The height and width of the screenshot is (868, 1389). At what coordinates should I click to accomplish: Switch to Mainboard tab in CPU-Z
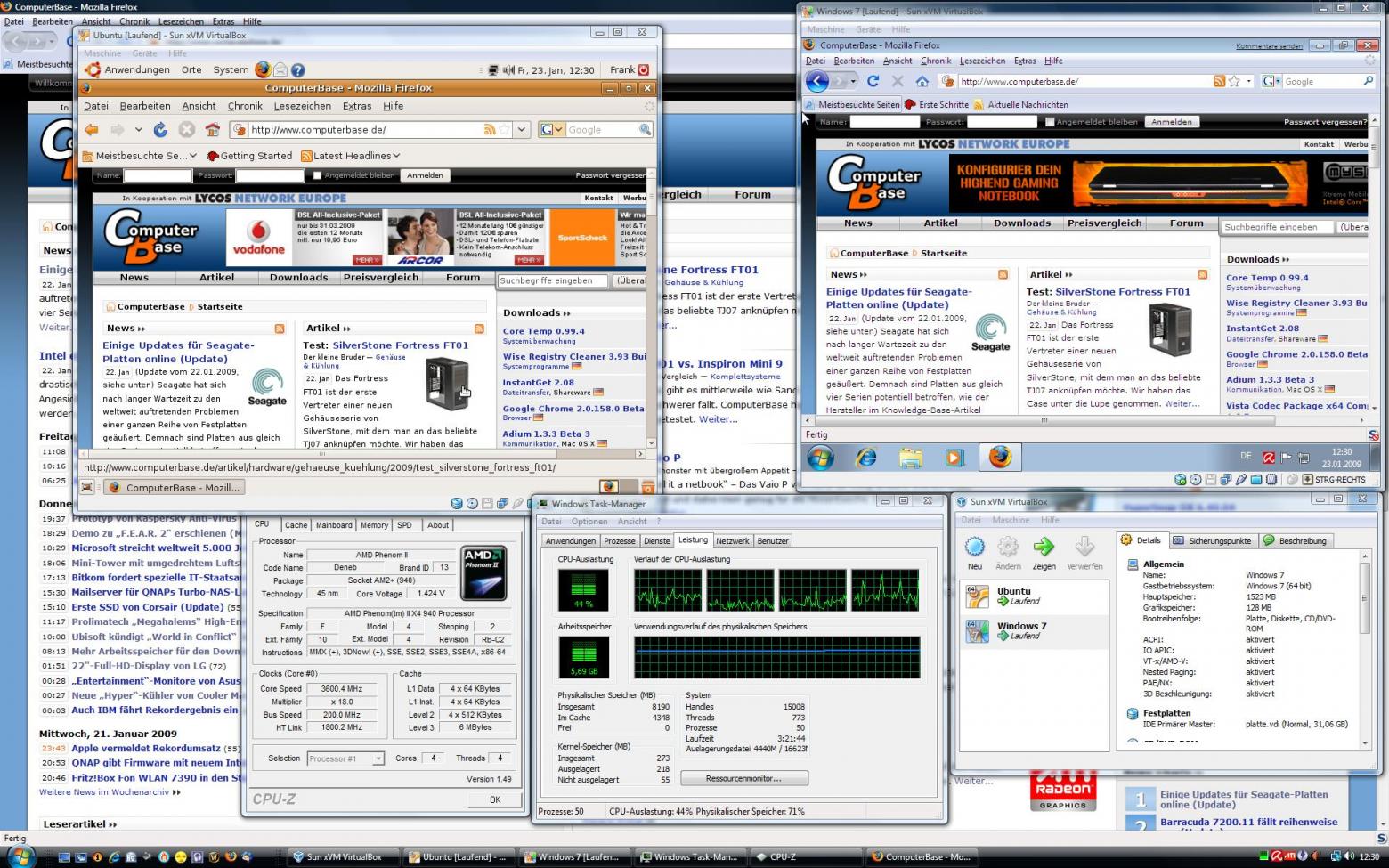pos(334,525)
